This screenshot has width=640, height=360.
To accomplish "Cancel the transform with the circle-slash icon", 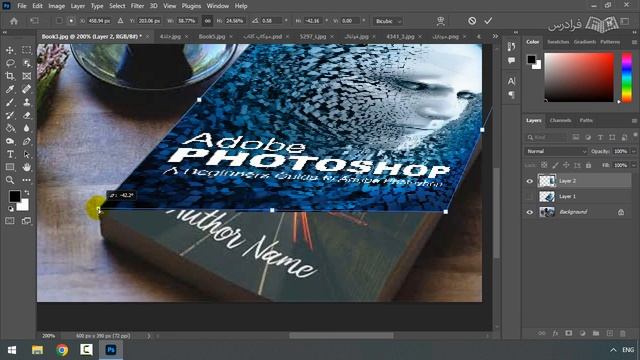I will [x=472, y=20].
